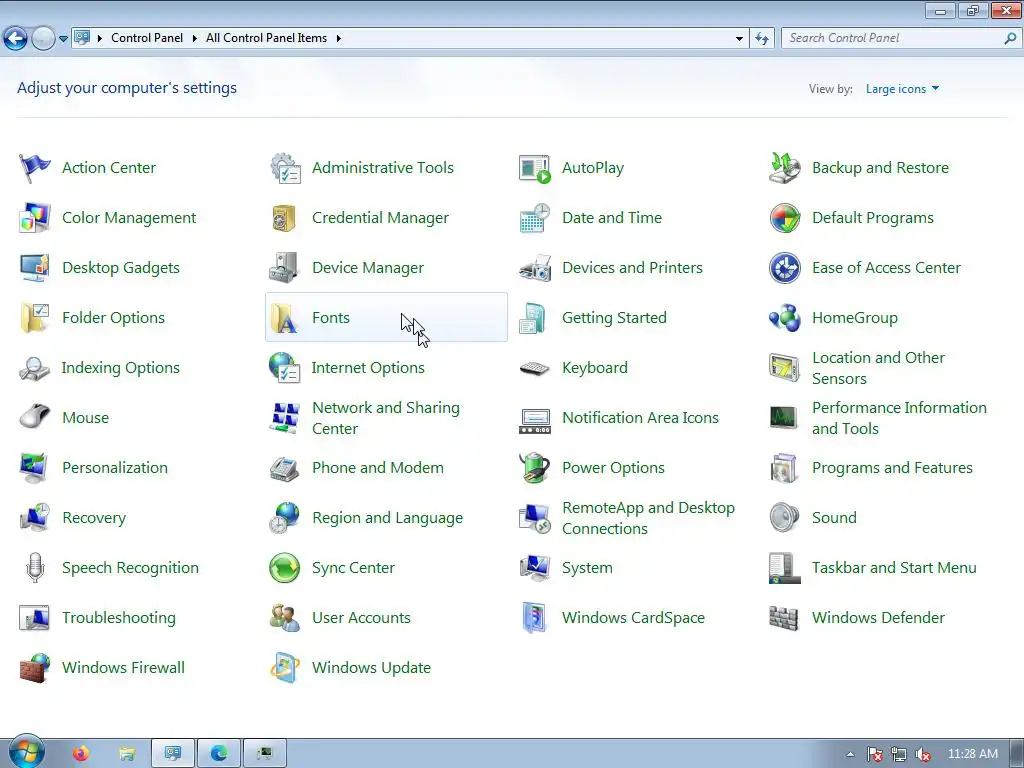The width and height of the screenshot is (1024, 768).
Task: Open the Location and Other Sensors link
Action: click(x=878, y=368)
